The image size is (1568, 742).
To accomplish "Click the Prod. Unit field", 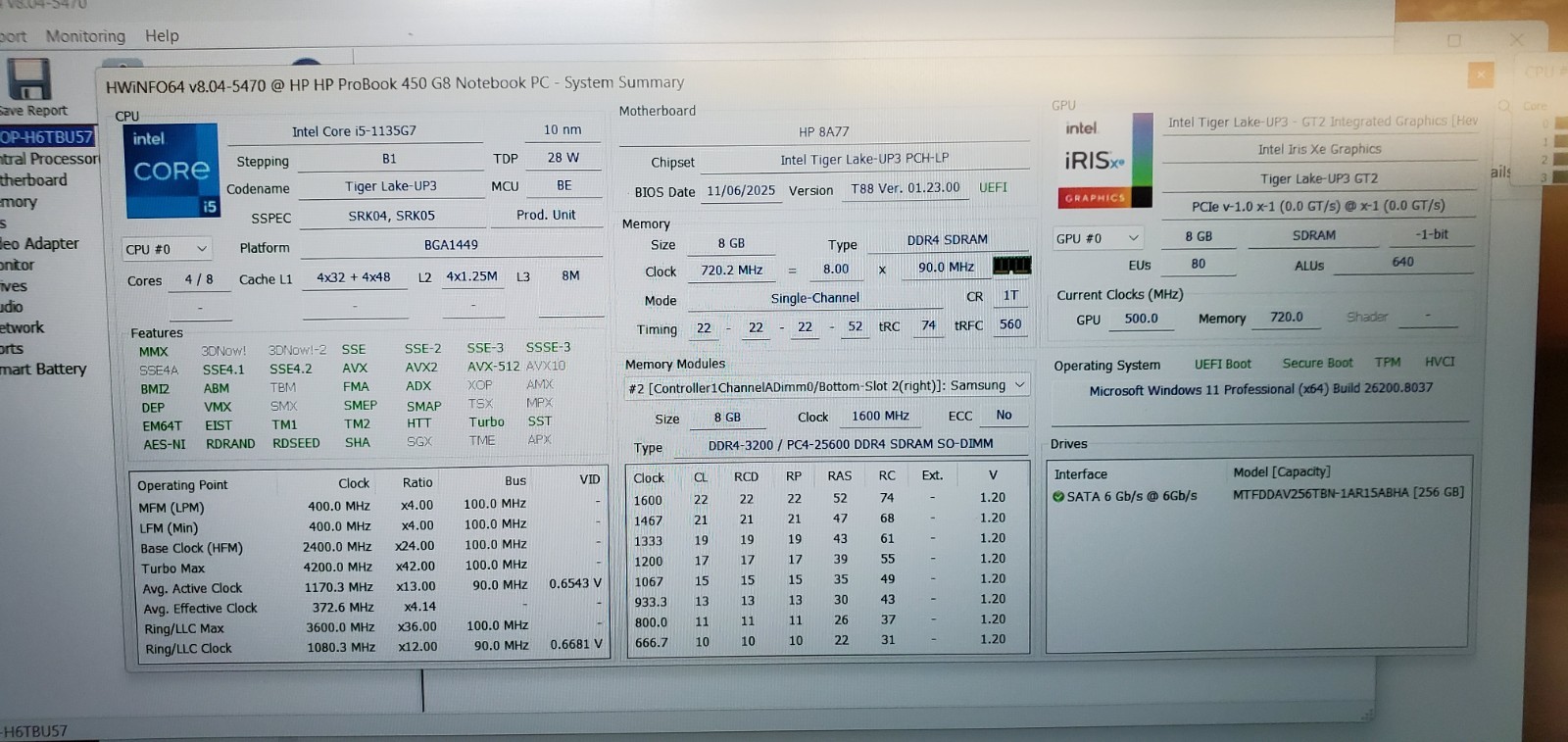I will click(x=547, y=215).
